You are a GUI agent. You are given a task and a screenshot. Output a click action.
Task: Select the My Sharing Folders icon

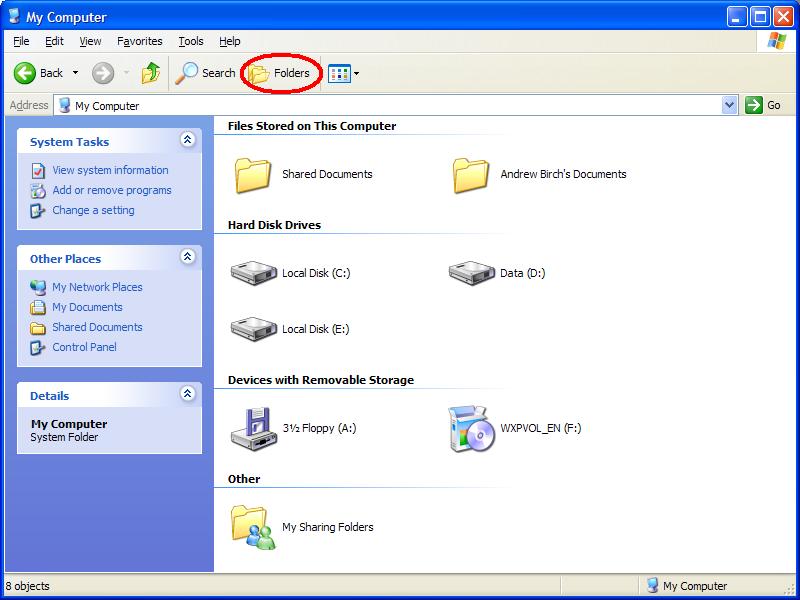click(254, 527)
